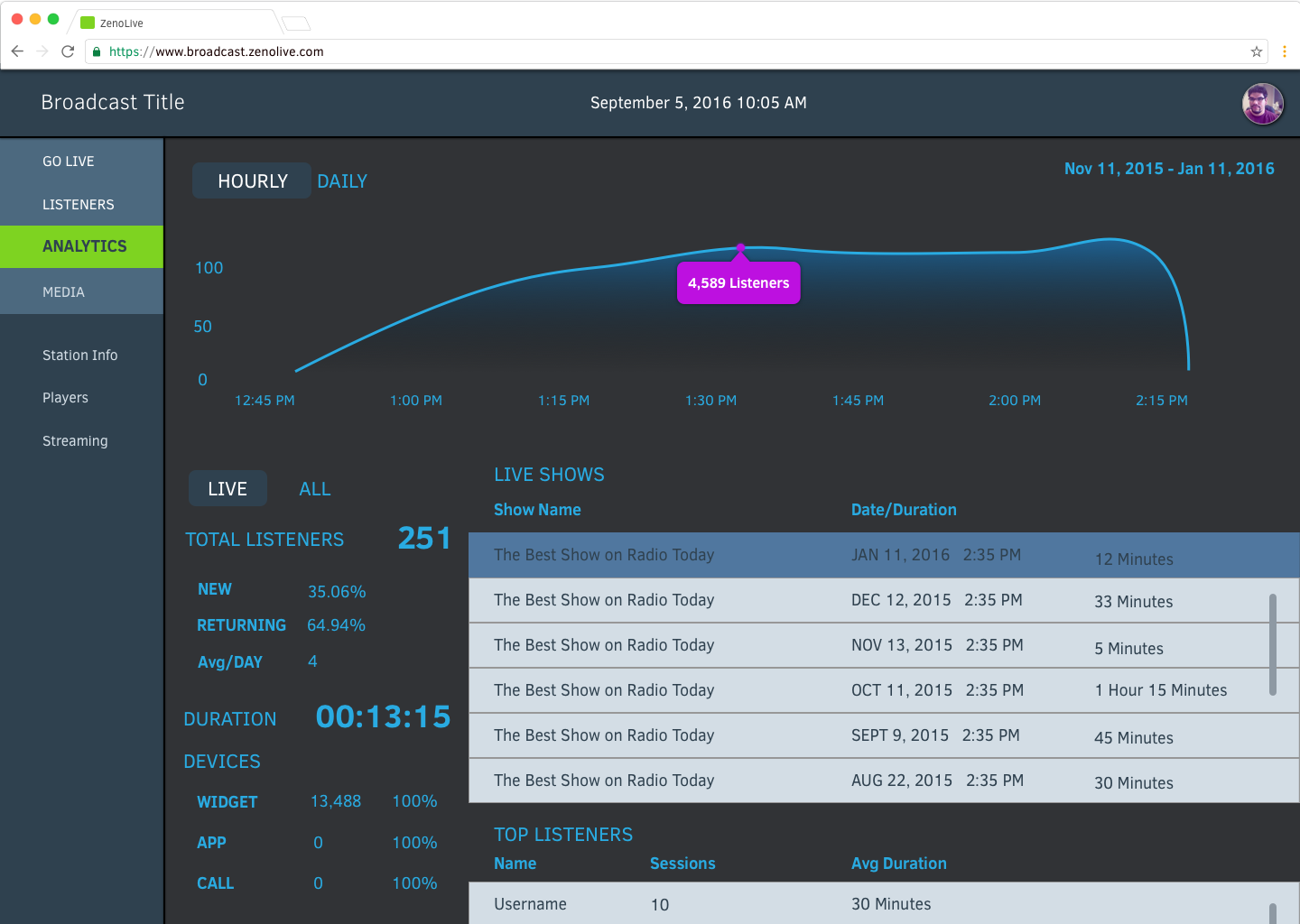Click the green padlock secure icon

(x=97, y=51)
